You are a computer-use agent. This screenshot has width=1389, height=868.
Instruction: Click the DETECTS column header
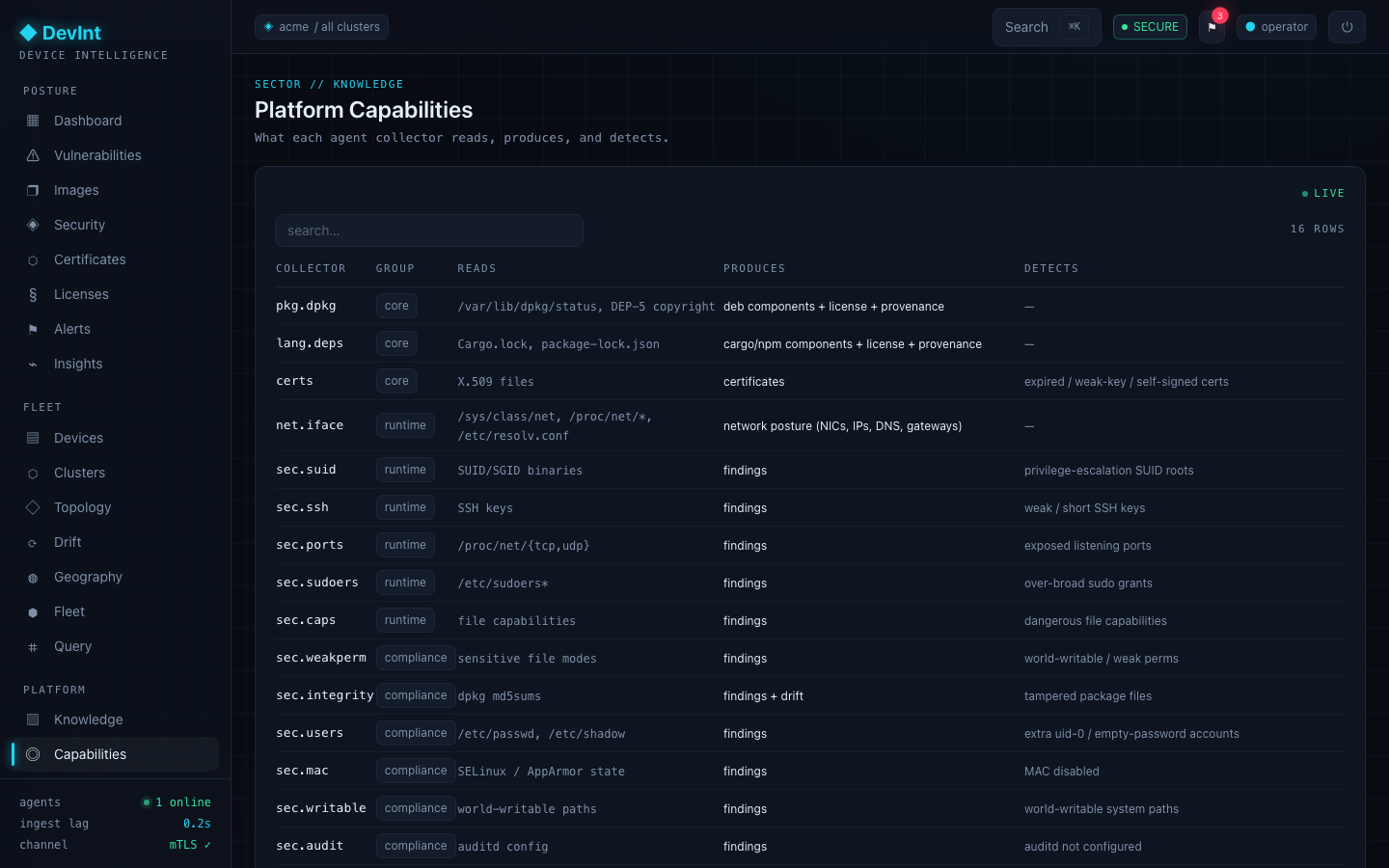(1051, 268)
